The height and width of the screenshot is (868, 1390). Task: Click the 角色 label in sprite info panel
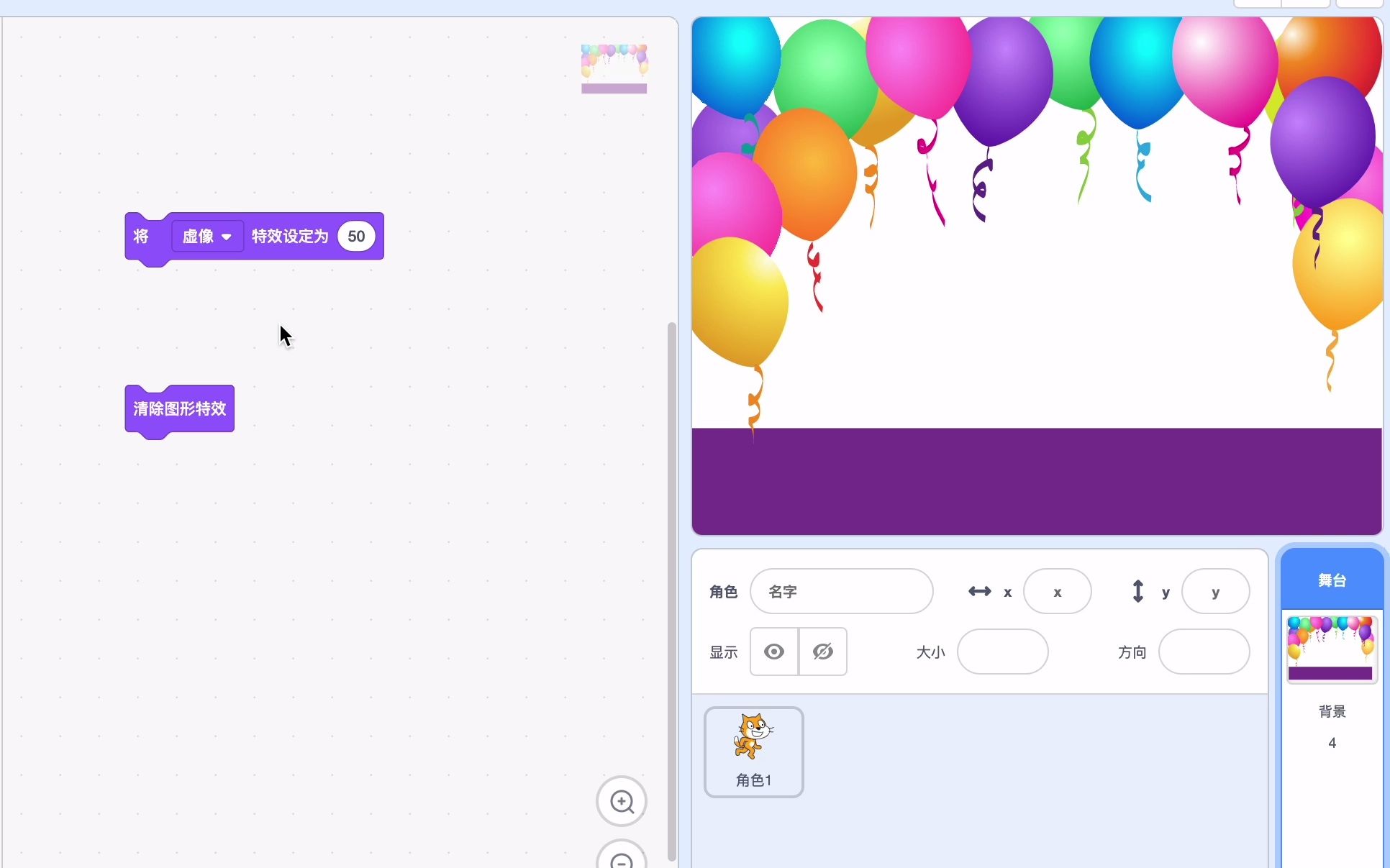point(724,592)
